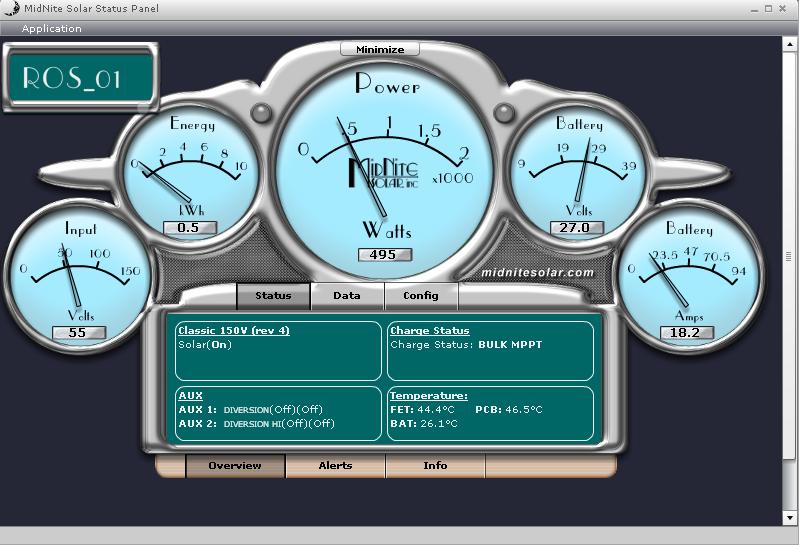Click the 55 input volts readout
799x545 pixels.
79,333
